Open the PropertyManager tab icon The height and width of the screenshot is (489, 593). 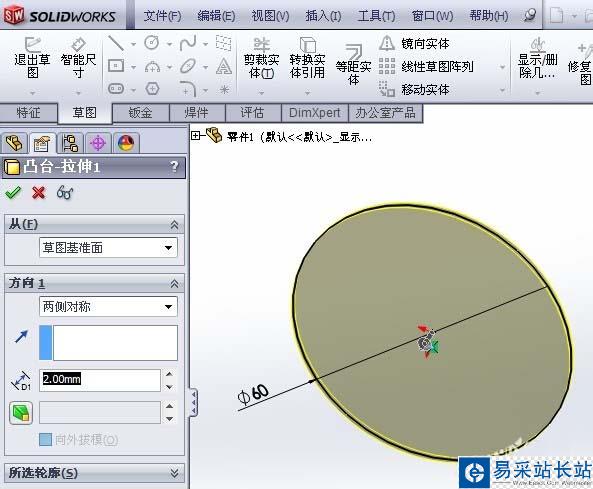point(42,143)
